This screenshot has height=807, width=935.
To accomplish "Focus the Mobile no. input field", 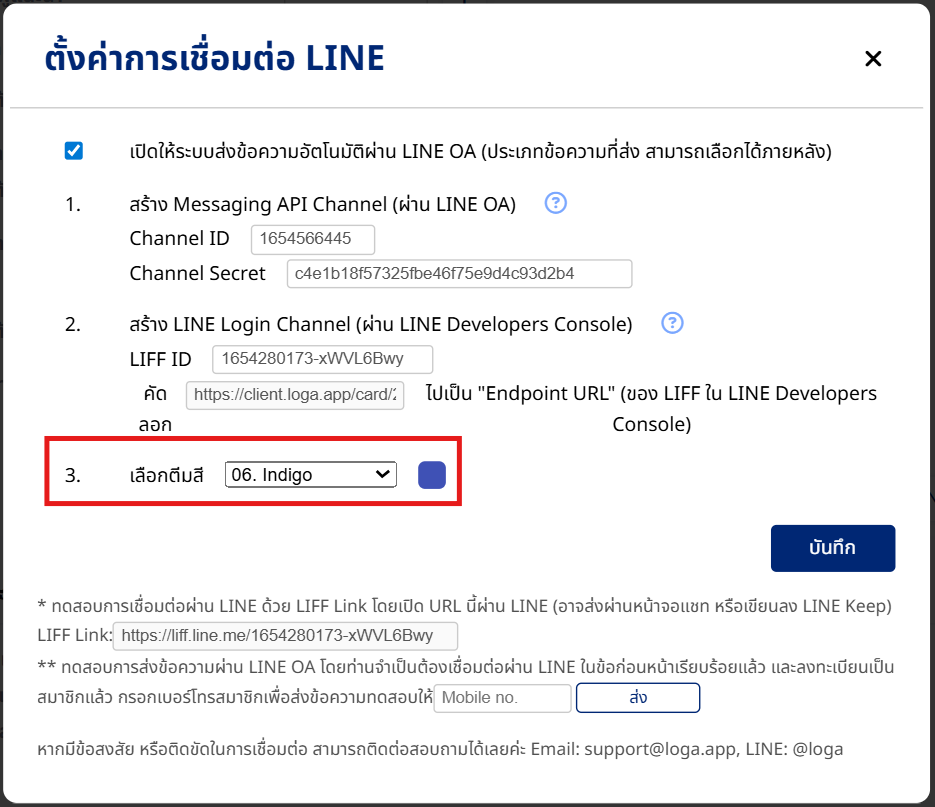I will point(503,698).
